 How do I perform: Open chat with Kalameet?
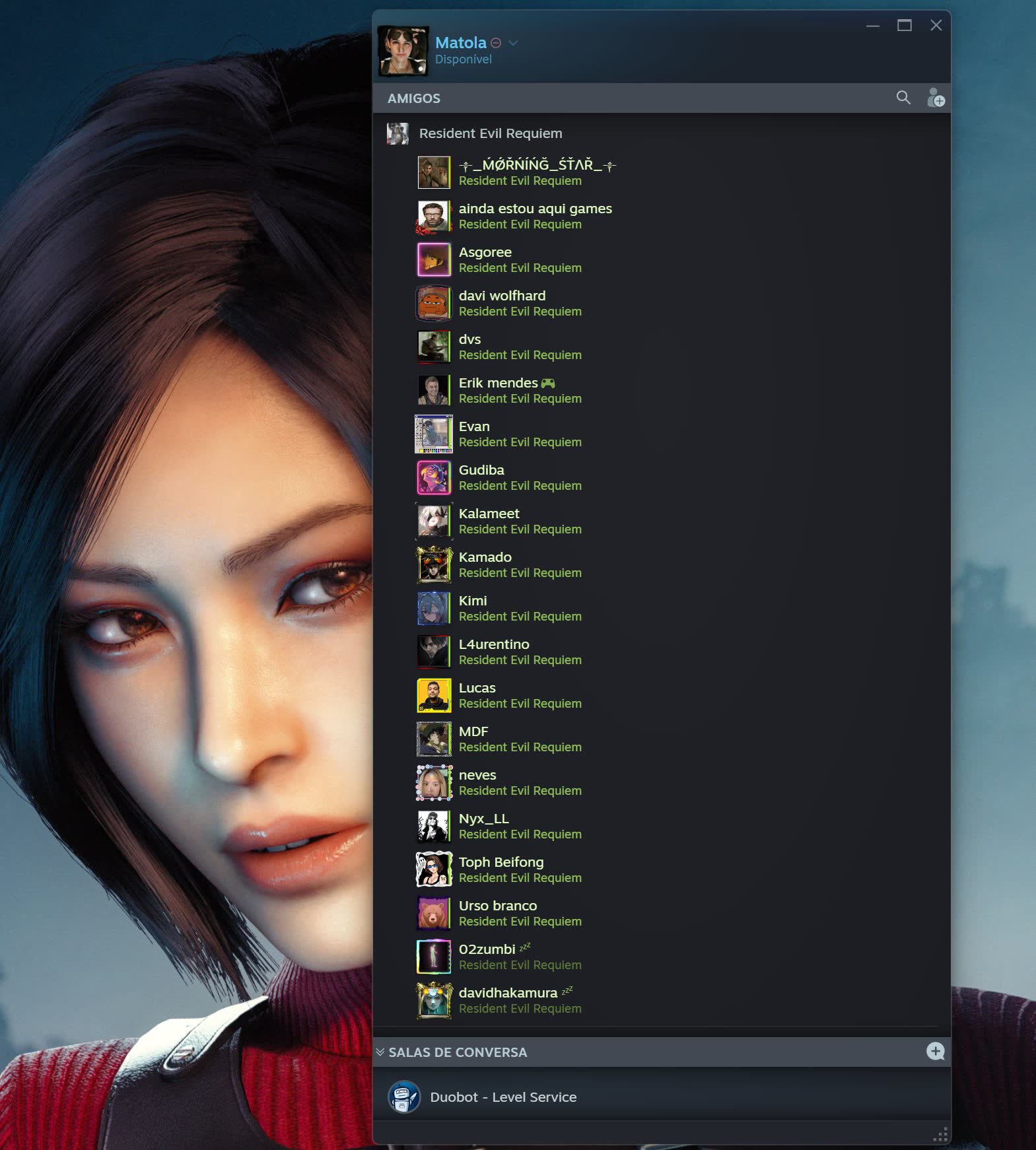coord(662,521)
